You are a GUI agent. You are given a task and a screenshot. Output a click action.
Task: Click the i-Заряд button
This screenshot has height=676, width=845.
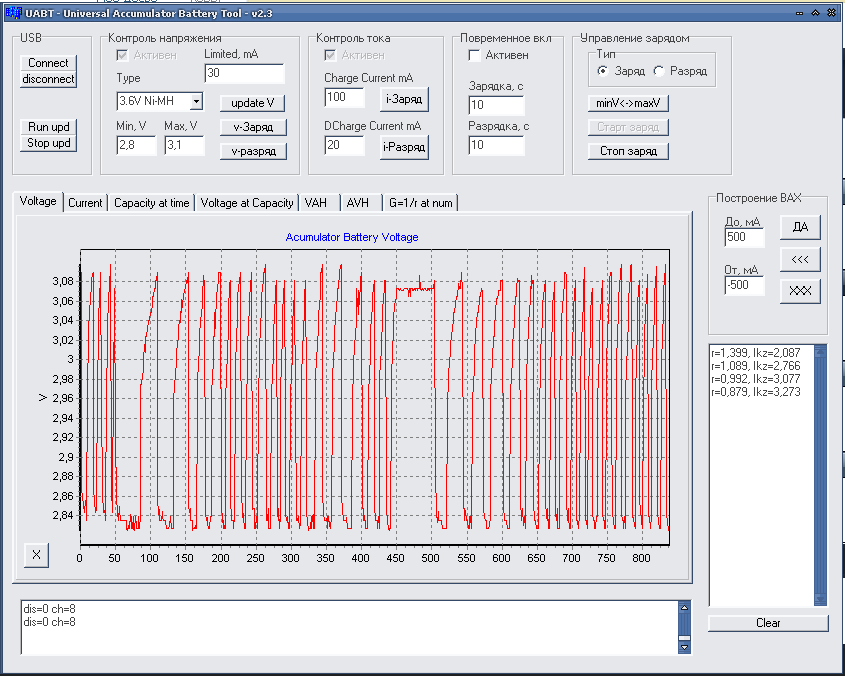(404, 99)
